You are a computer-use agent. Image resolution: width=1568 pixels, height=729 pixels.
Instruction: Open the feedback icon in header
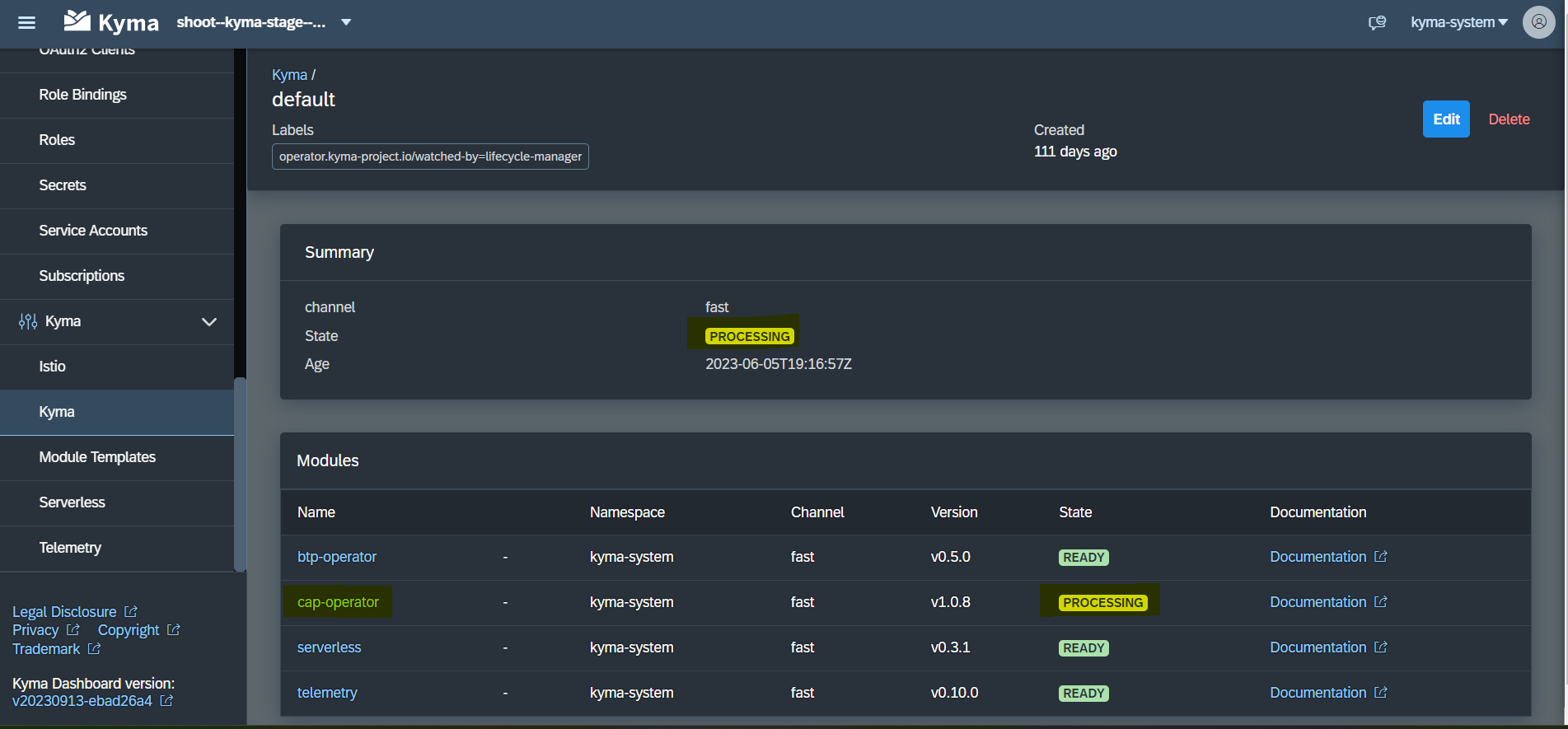click(1378, 22)
